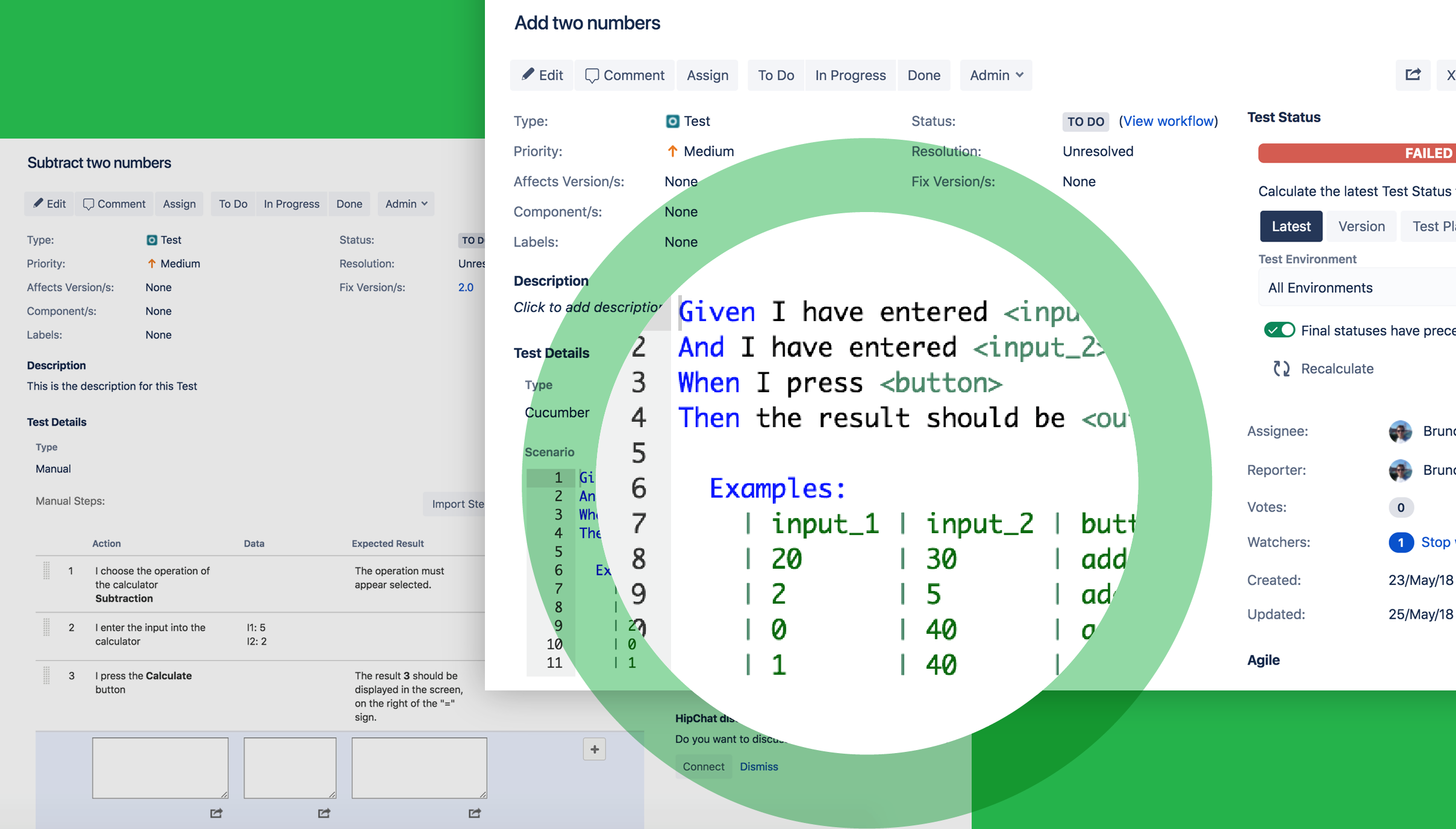Click the Assignee avatar image
The height and width of the screenshot is (829, 1456).
(x=1400, y=431)
